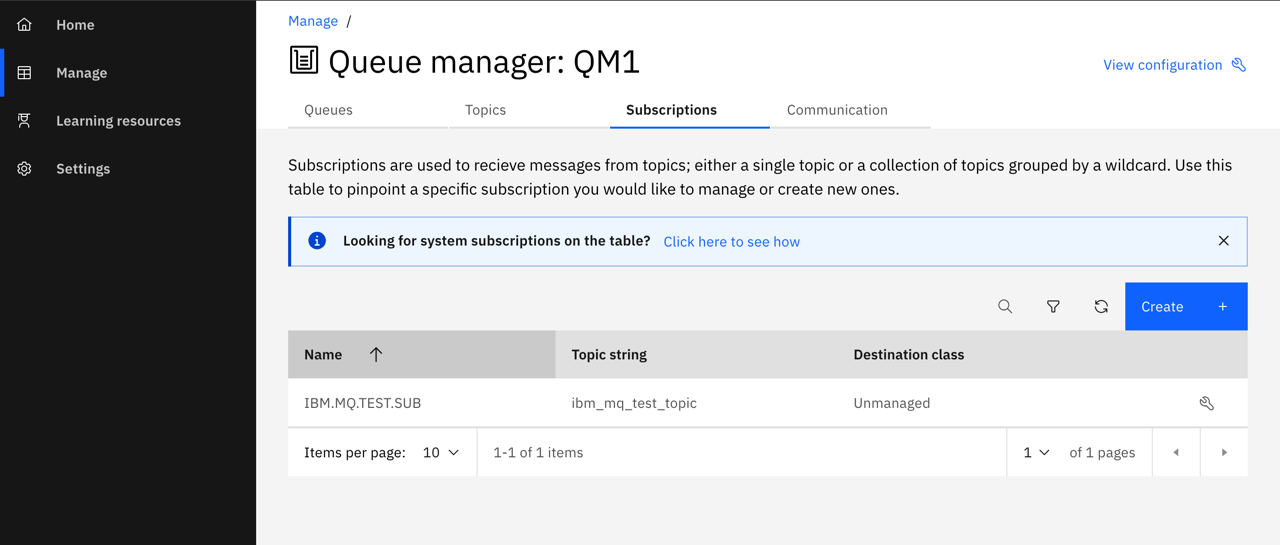
Task: Click the Learning resources icon
Action: 25,121
